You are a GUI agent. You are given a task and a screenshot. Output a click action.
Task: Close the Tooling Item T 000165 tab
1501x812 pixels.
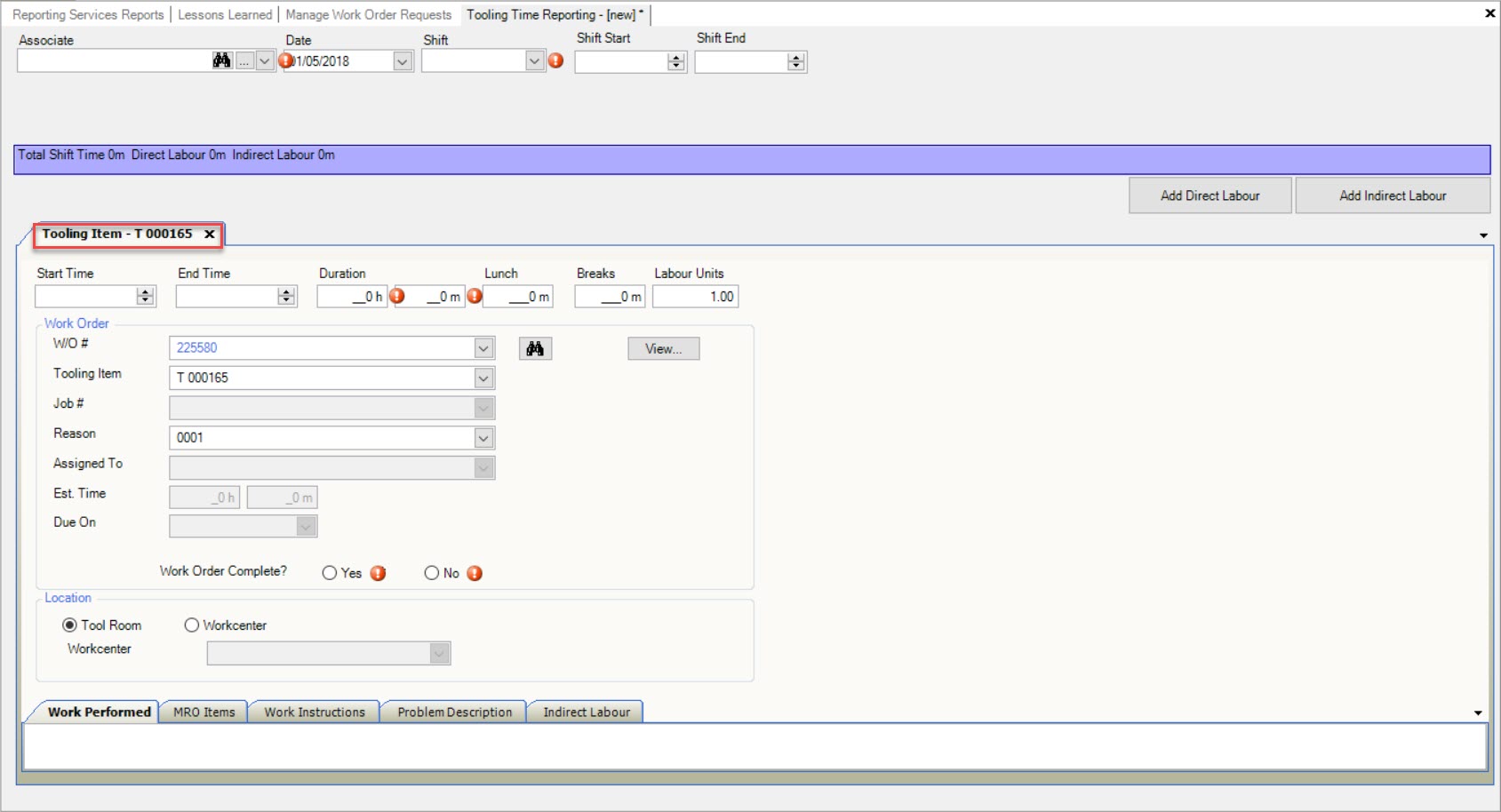[x=210, y=235]
